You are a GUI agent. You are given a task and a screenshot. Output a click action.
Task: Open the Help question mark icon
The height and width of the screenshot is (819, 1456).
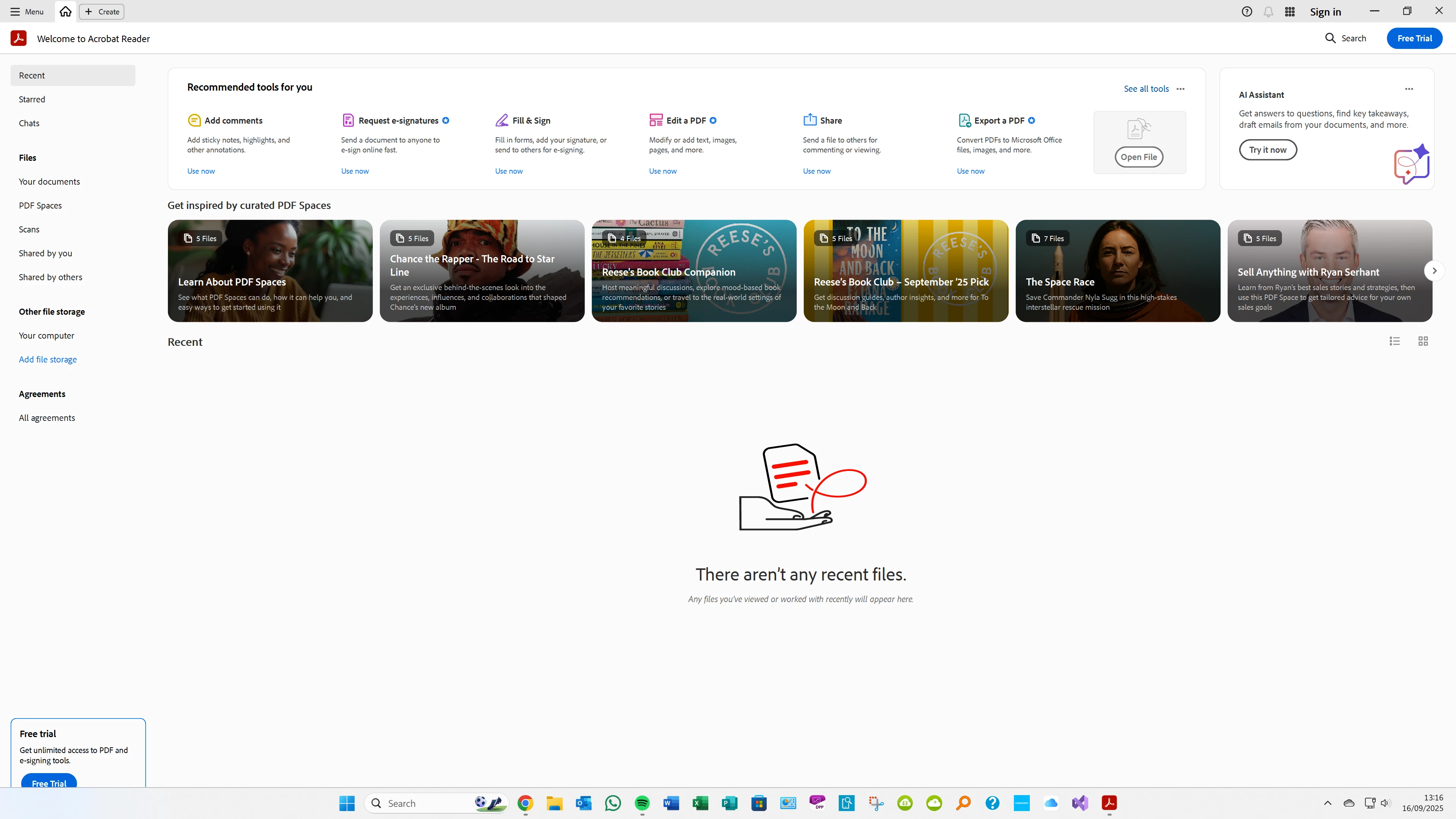point(1247,11)
